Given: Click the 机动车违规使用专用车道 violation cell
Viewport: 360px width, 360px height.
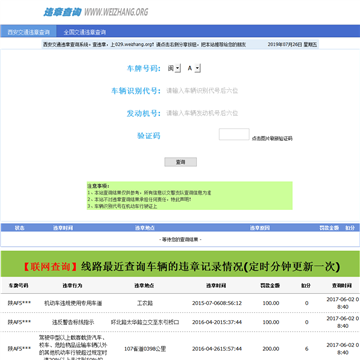Looking at the screenshot, I should click(x=73, y=303).
